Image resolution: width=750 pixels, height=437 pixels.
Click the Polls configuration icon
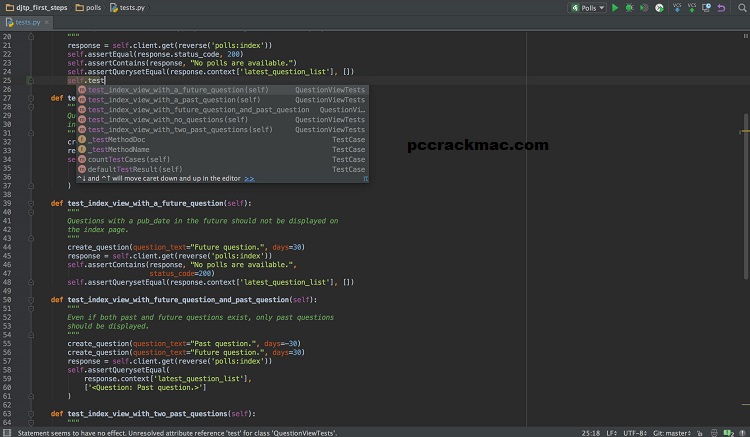click(575, 8)
